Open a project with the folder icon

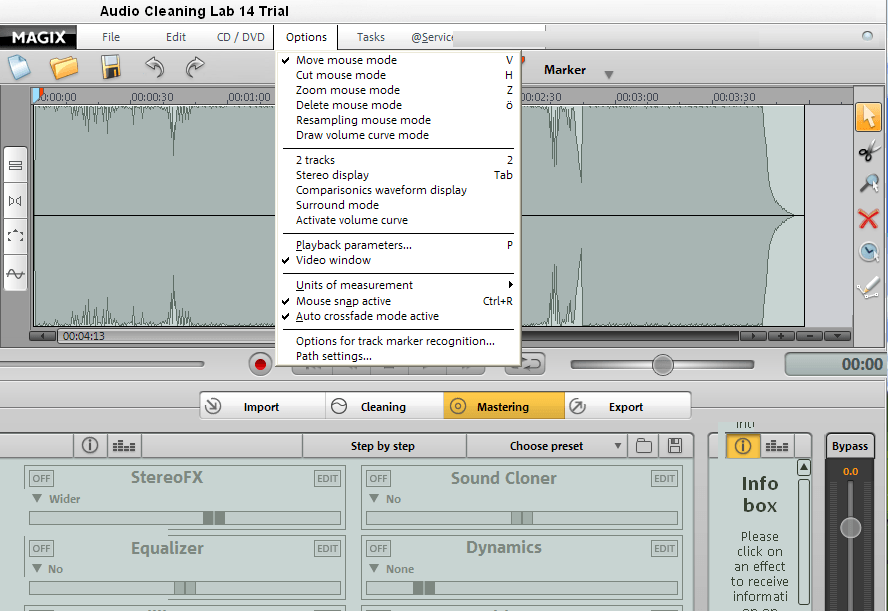tap(63, 68)
